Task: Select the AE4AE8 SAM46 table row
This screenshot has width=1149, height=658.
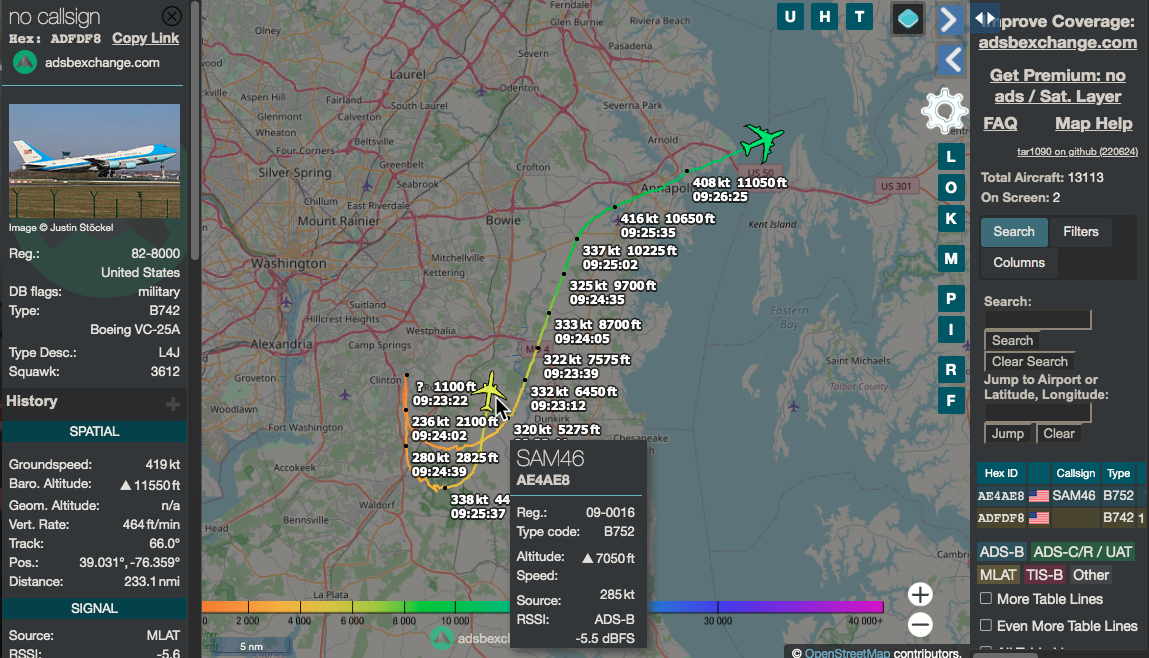Action: tap(1062, 496)
